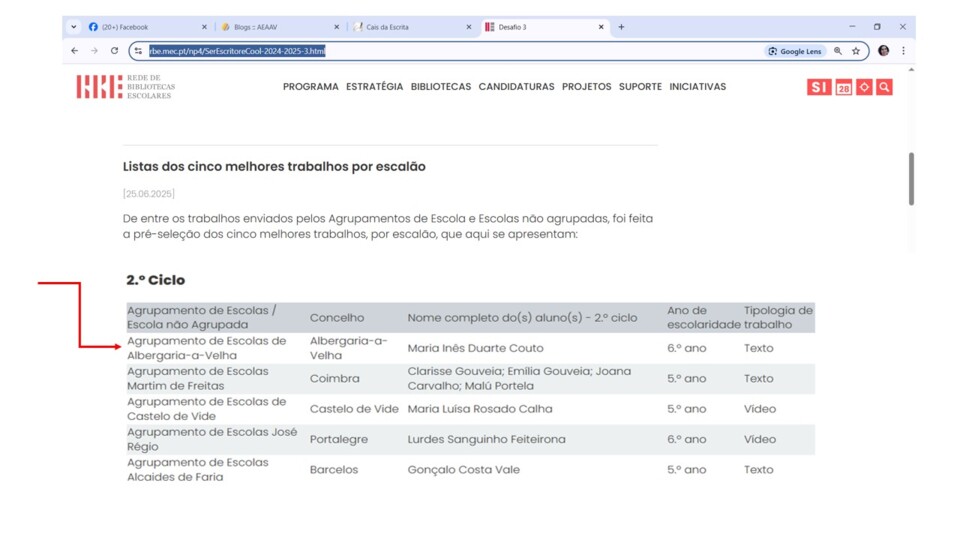Reload the current page
Viewport: 960px width, 540px height.
[114, 51]
